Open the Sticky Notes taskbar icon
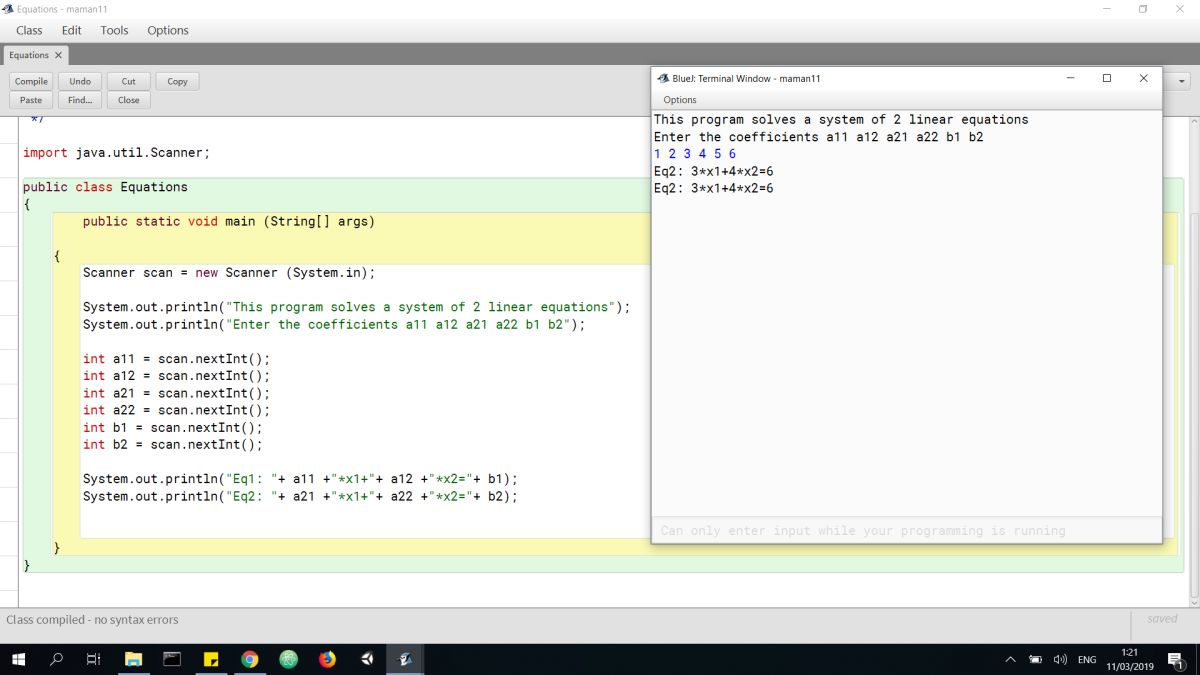This screenshot has height=675, width=1200. click(x=211, y=660)
